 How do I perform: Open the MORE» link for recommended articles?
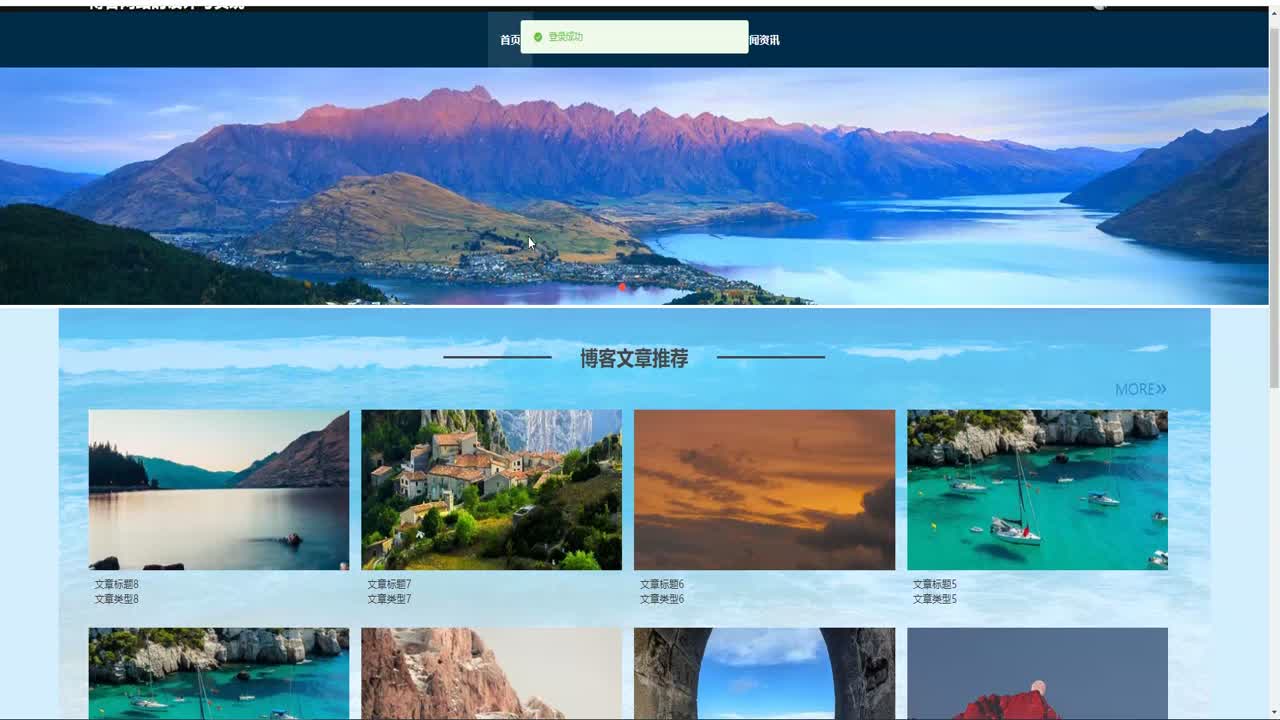1141,389
